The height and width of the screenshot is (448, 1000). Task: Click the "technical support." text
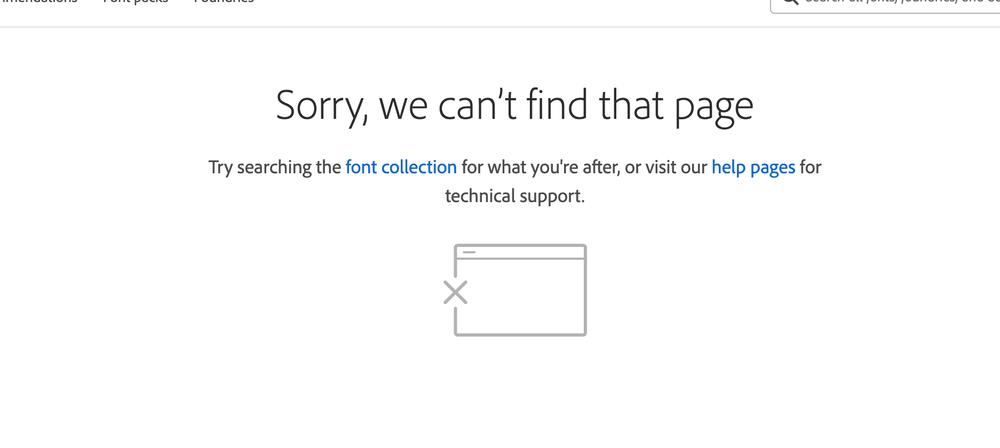[x=514, y=196]
